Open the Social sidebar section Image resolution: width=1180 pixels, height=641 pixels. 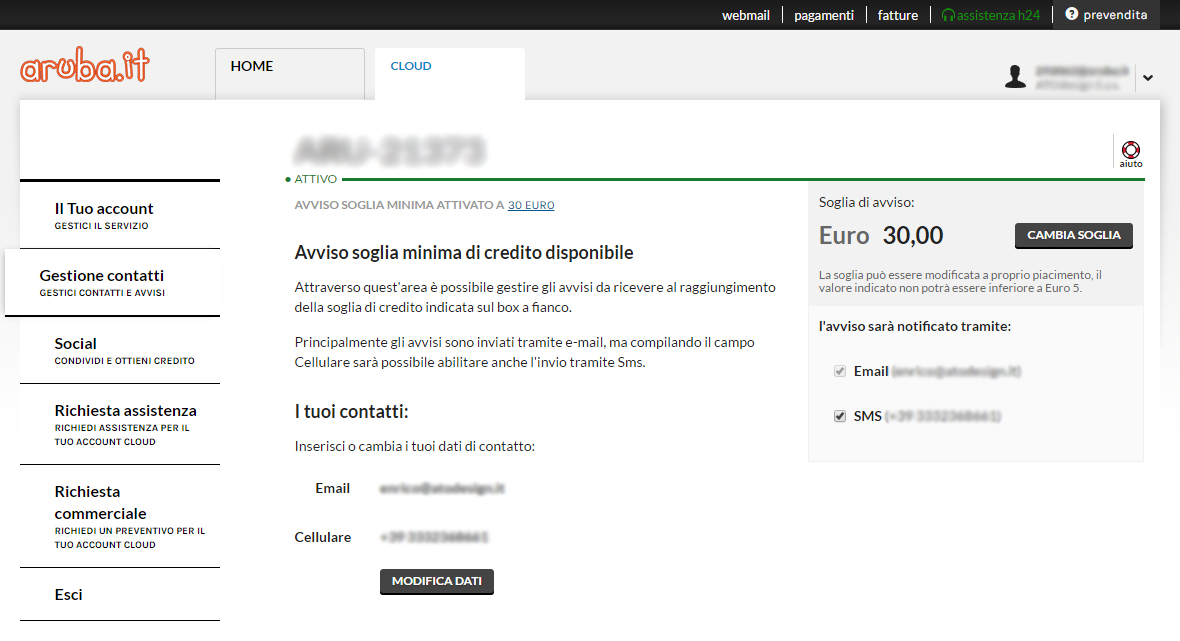120,350
